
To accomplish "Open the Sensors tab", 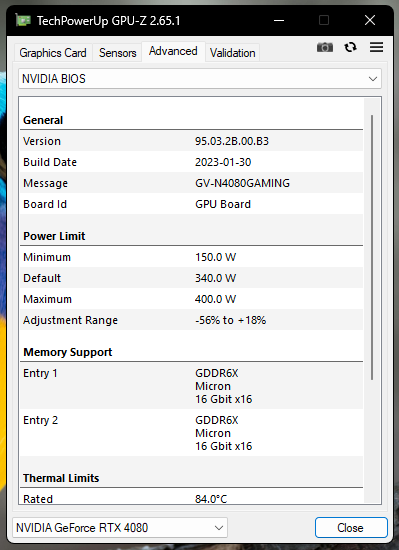I will [117, 53].
